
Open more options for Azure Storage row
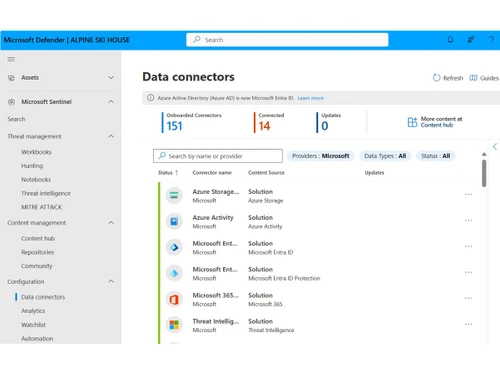point(468,194)
